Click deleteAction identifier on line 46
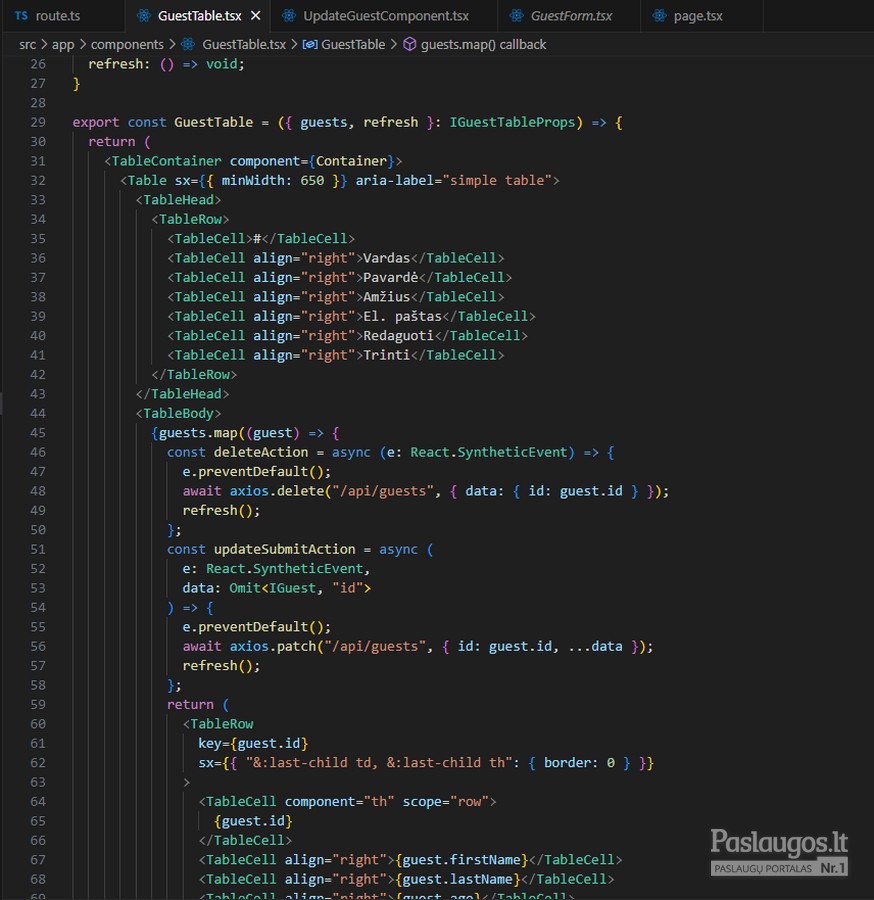Viewport: 874px width, 900px height. 261,452
